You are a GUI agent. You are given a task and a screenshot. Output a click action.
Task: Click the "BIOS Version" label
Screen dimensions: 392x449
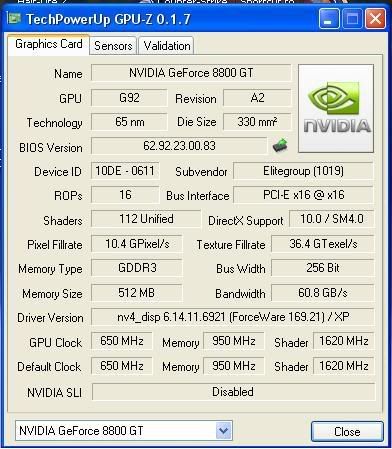click(51, 147)
